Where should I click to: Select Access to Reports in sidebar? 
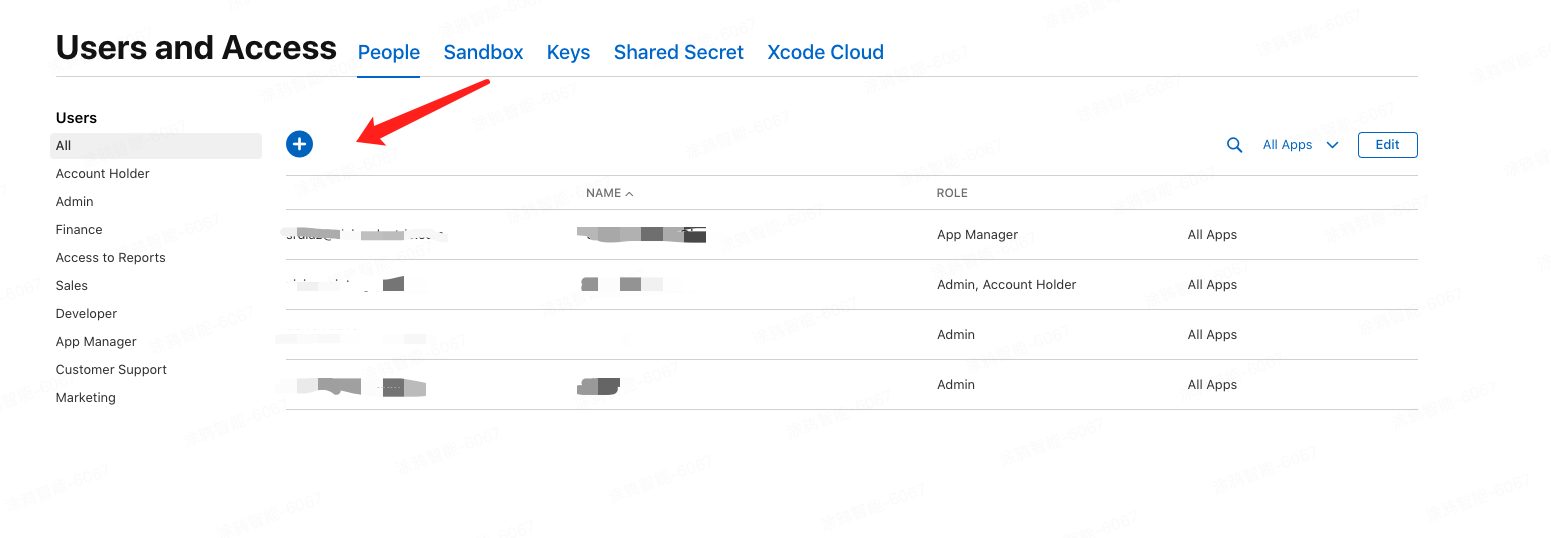[x=111, y=258]
